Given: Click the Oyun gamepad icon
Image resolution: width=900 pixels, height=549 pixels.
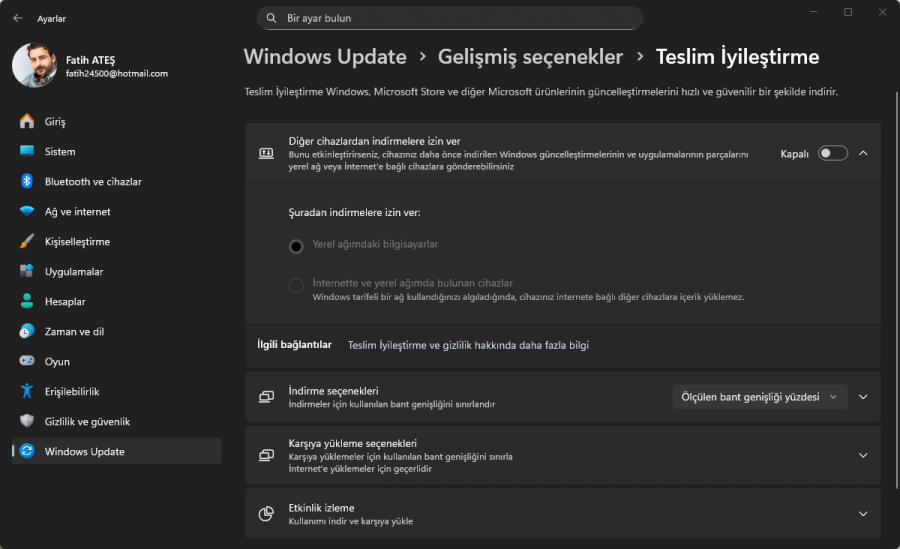Looking at the screenshot, I should tap(27, 361).
